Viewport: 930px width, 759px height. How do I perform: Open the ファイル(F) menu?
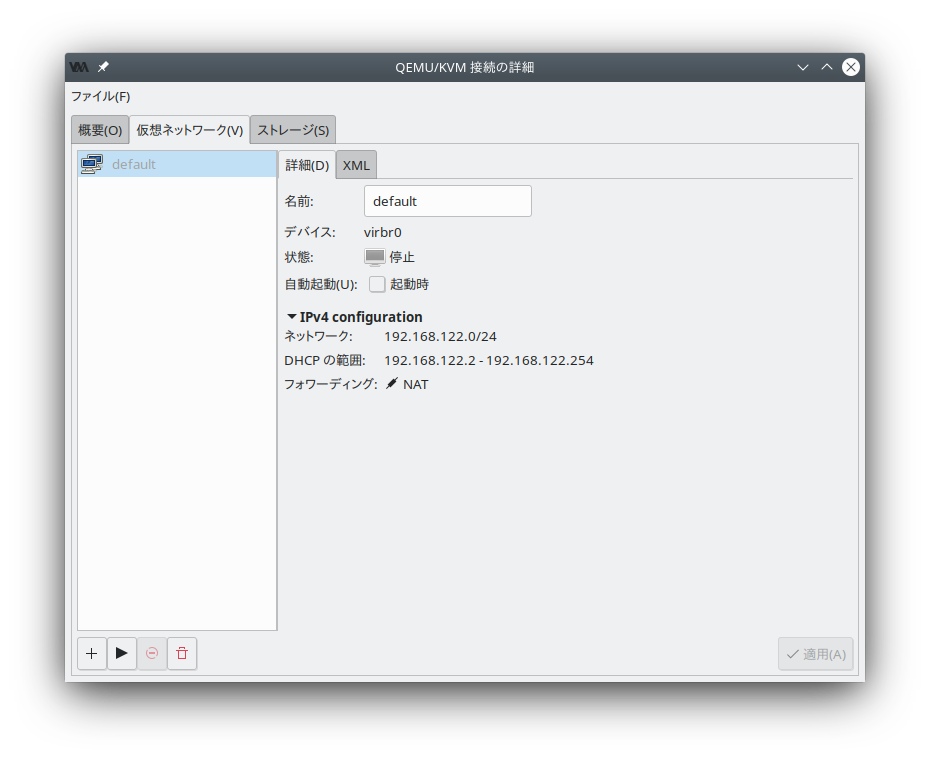coord(100,96)
